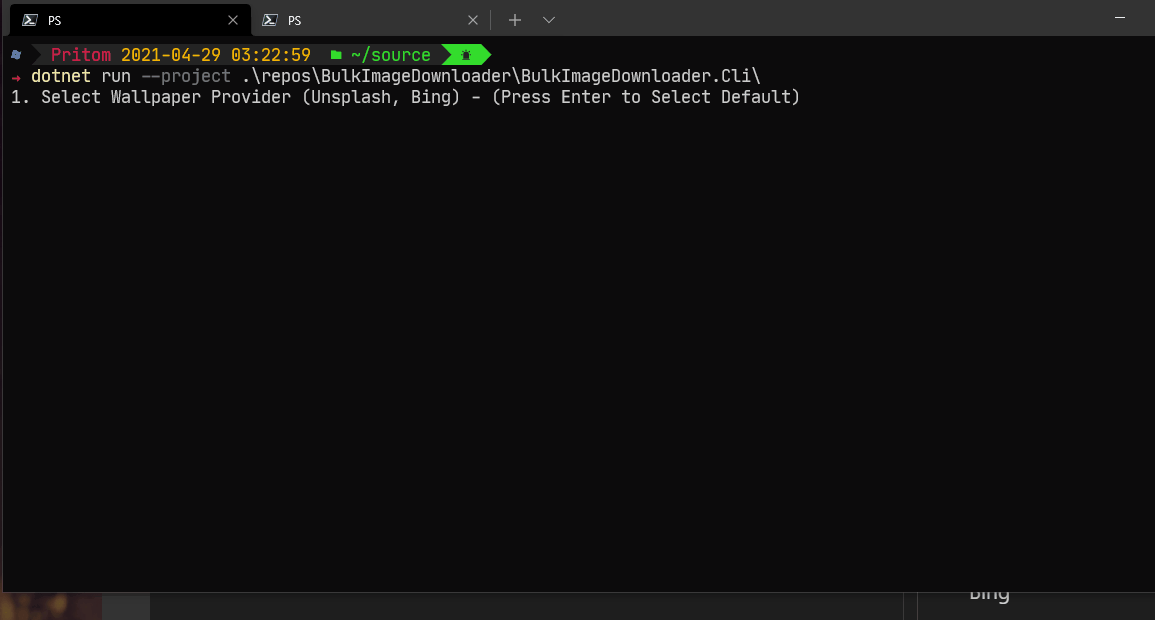
Task: Click the green bug icon in the prompt segment
Action: [466, 54]
